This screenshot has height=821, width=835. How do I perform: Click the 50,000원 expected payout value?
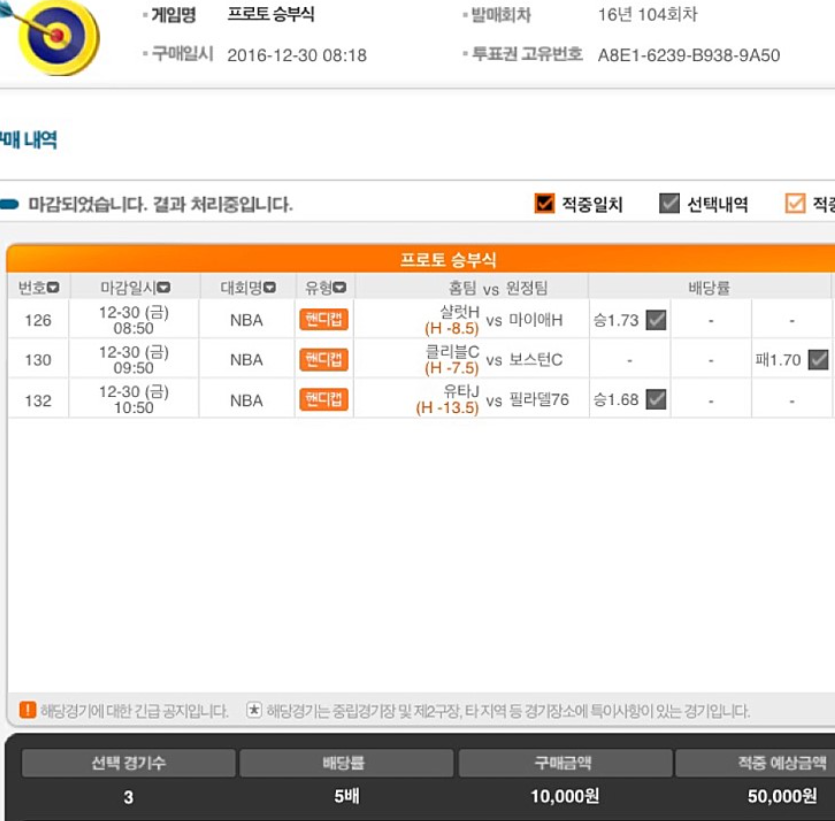point(782,797)
